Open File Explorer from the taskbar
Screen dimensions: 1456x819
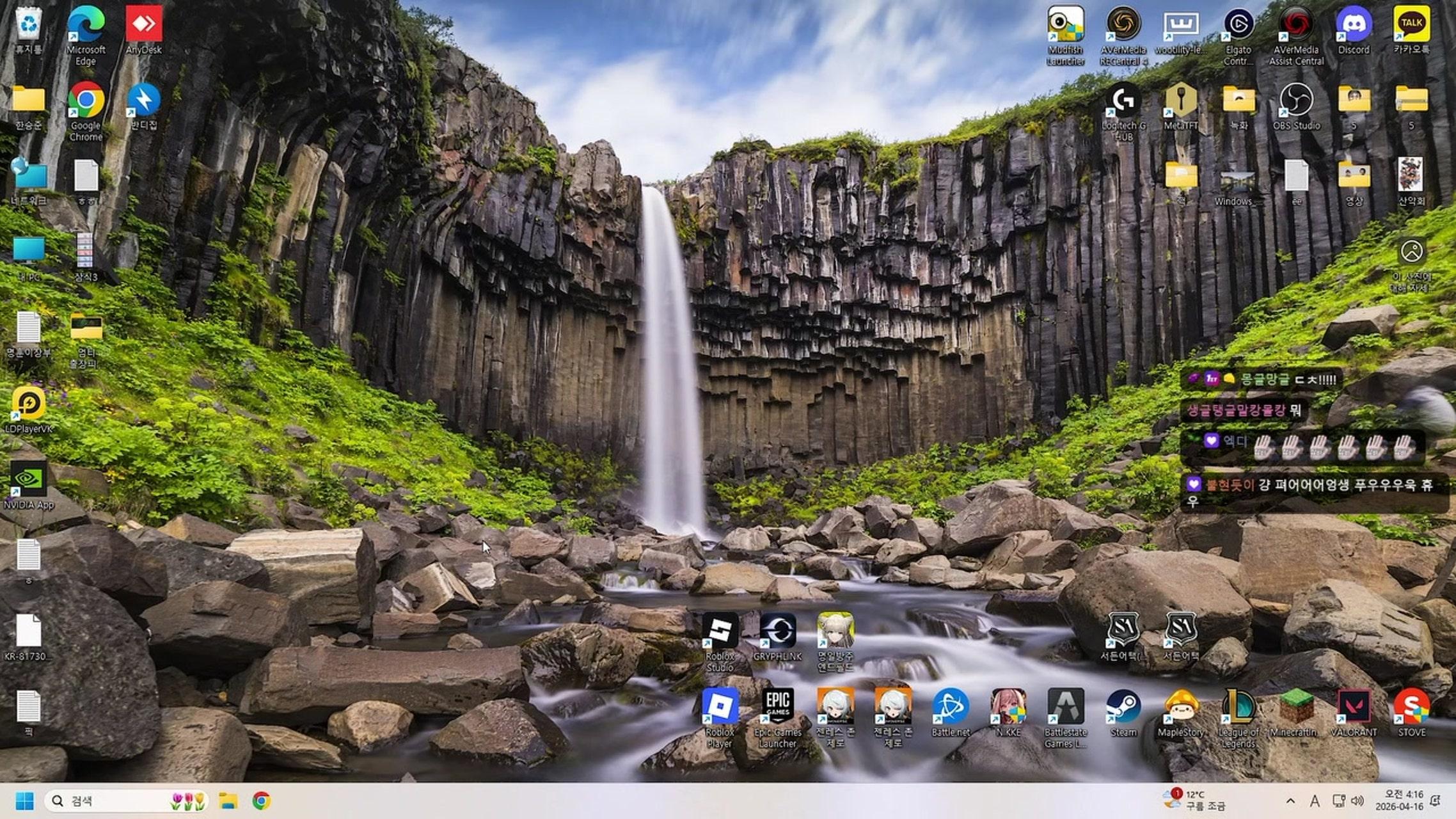click(x=228, y=801)
